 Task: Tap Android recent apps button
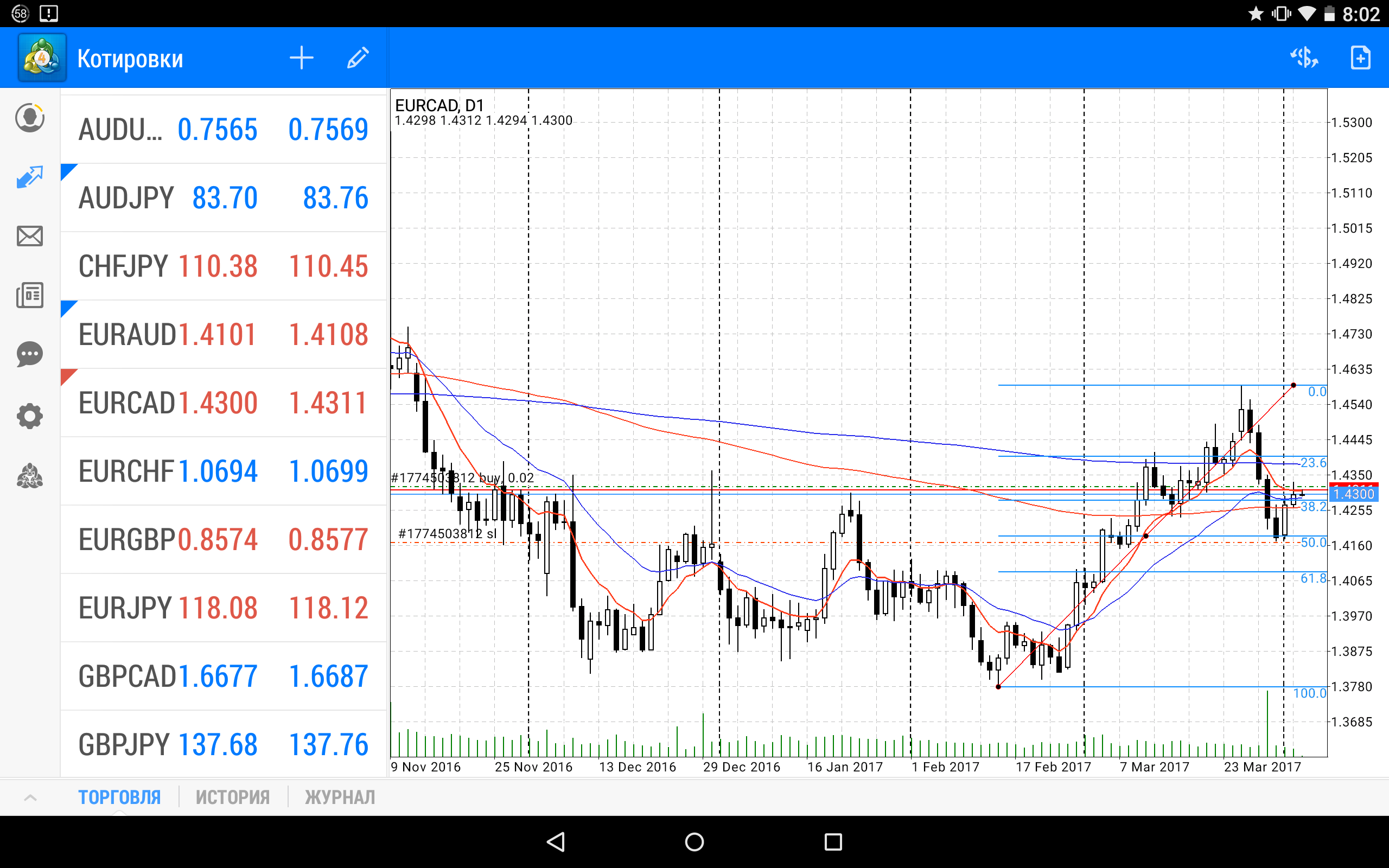(x=833, y=841)
